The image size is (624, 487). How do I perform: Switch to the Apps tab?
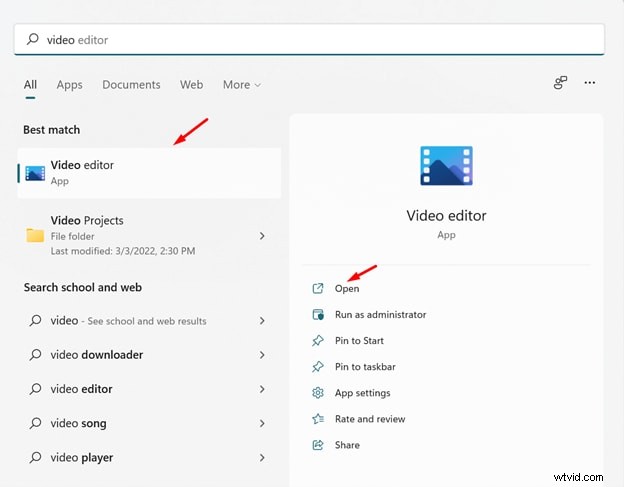70,85
